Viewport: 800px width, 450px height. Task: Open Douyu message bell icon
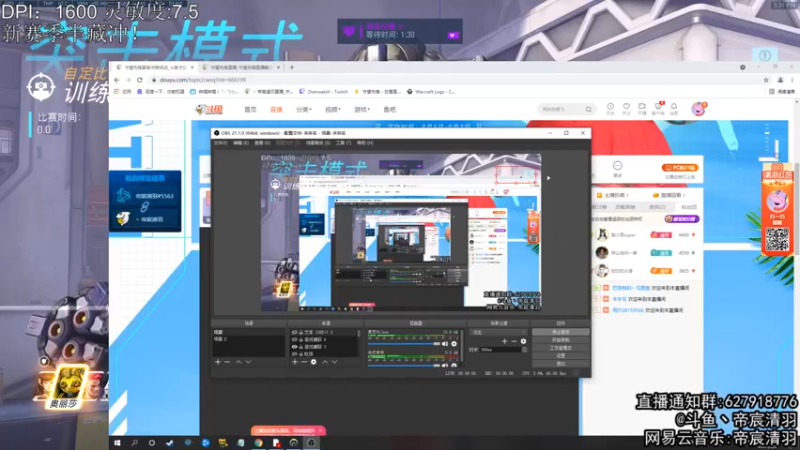coord(674,108)
